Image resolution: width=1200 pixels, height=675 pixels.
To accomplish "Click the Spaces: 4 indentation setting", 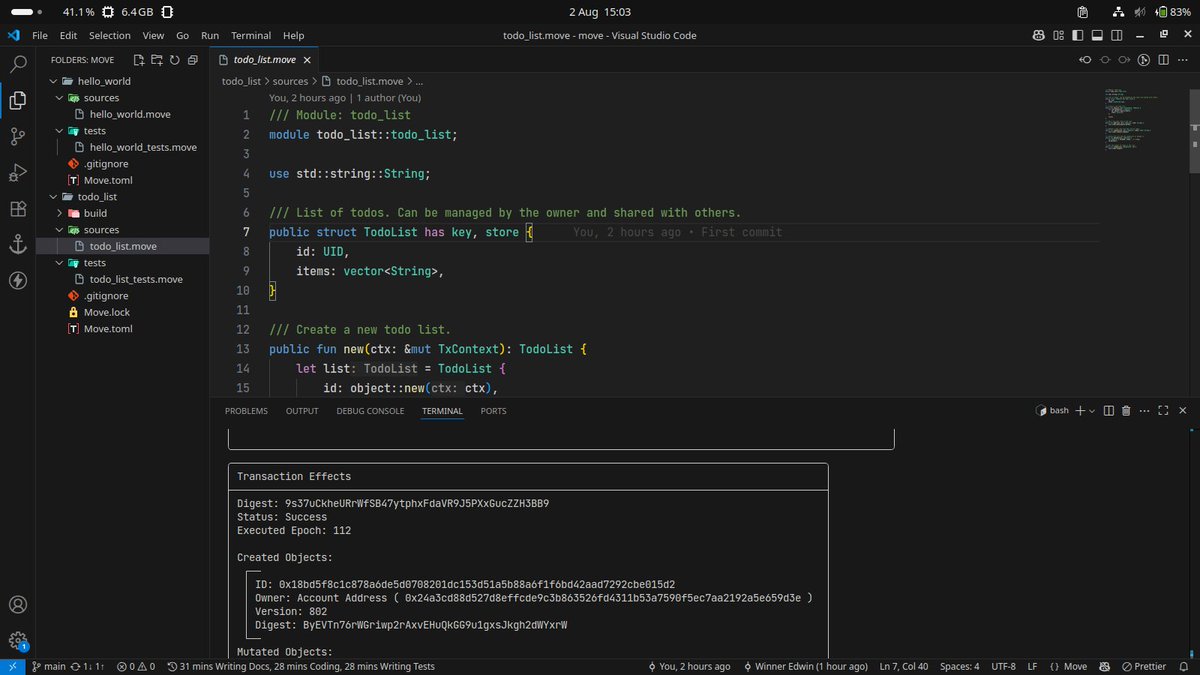I will click(x=960, y=666).
